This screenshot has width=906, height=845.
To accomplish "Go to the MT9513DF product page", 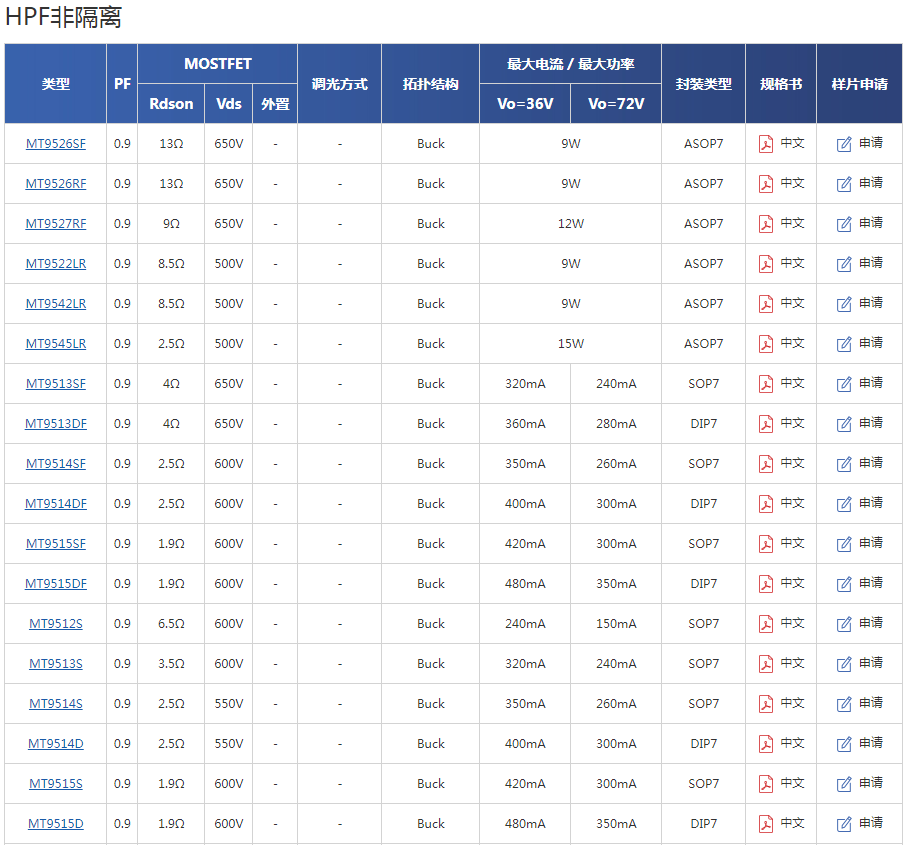I will pos(56,424).
